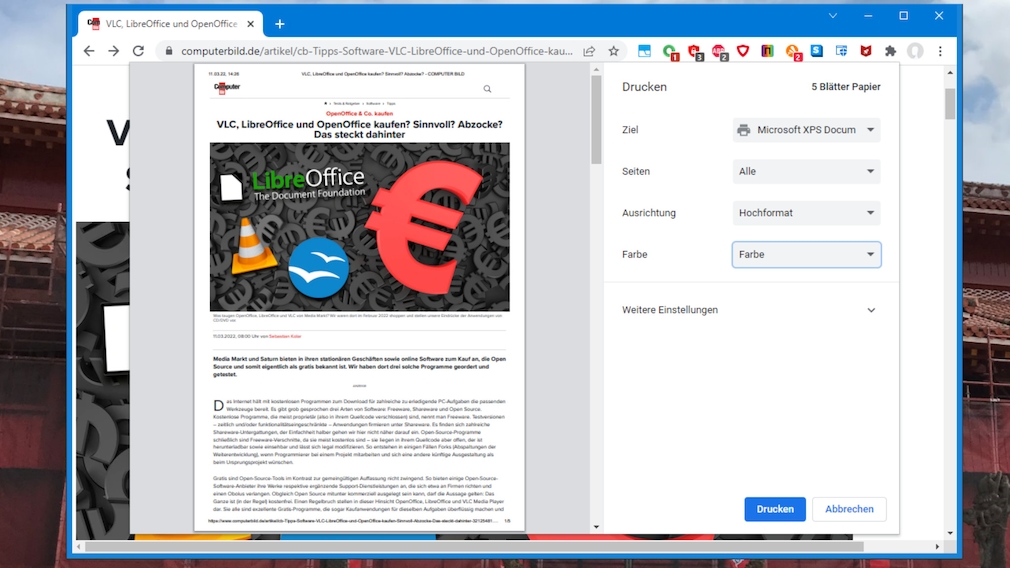View site security lock information
Screen dimensions: 1010x568
tap(169, 51)
